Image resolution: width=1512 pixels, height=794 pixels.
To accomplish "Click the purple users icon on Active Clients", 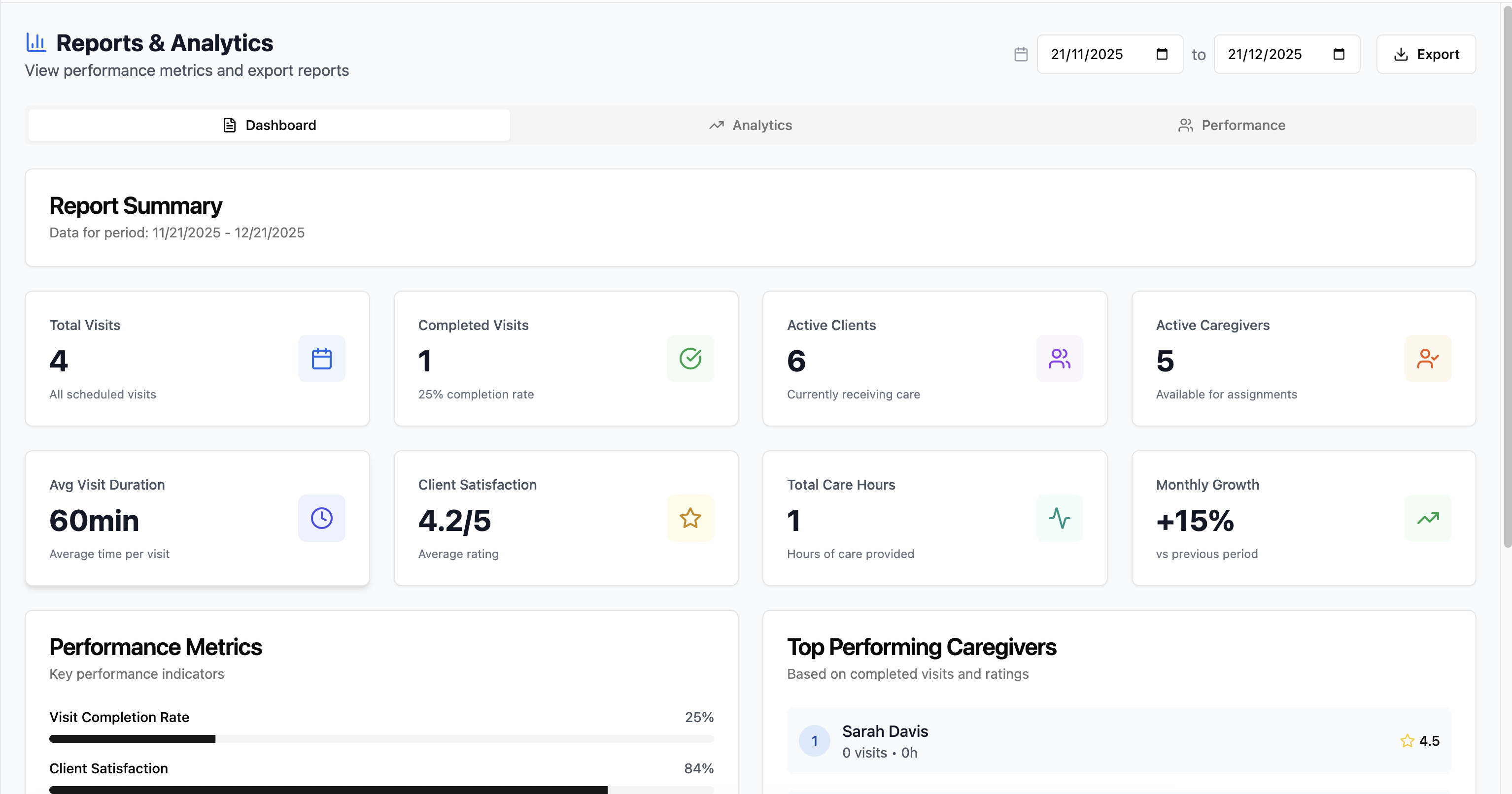I will [1059, 359].
